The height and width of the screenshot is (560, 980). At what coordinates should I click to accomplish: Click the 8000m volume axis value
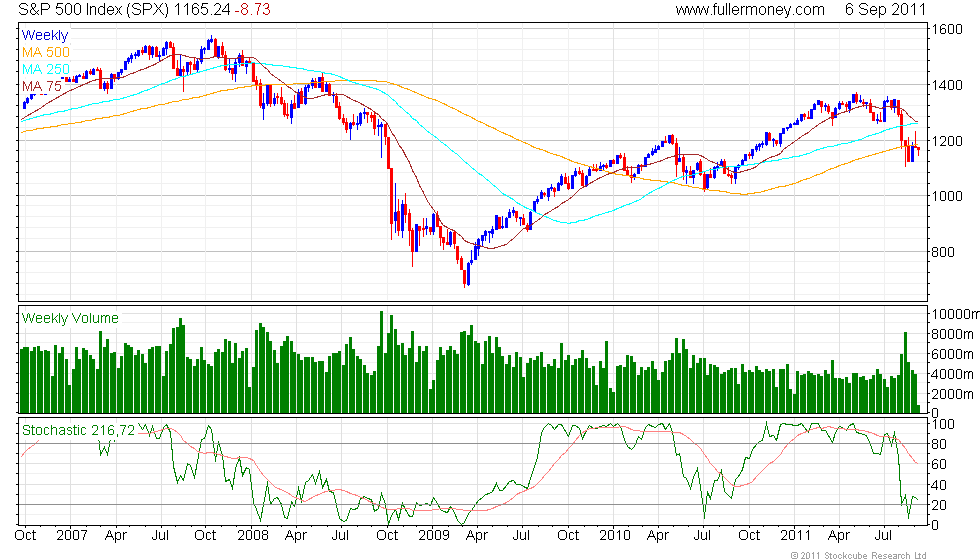[952, 334]
